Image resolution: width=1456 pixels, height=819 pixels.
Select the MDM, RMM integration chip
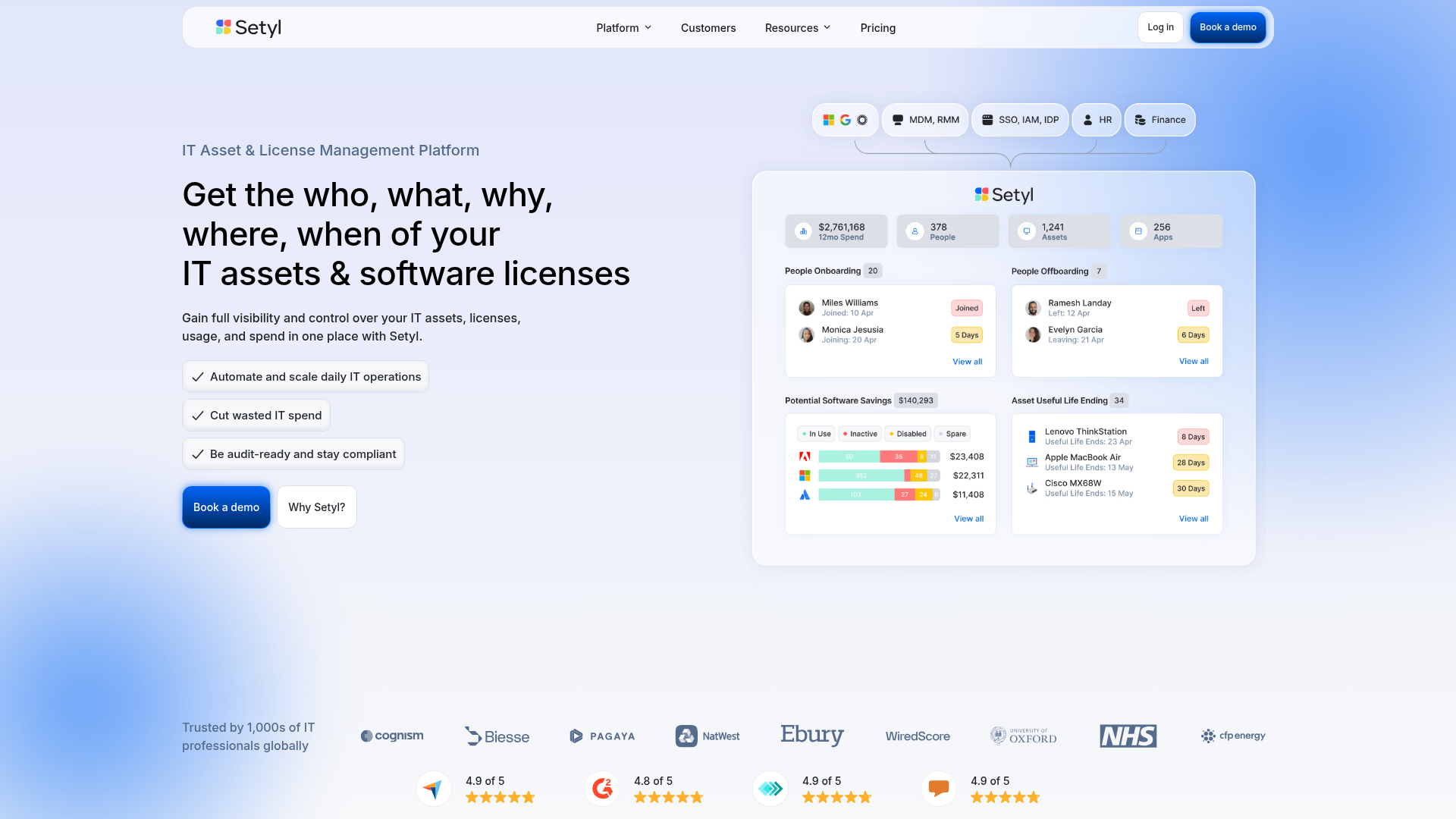point(925,120)
